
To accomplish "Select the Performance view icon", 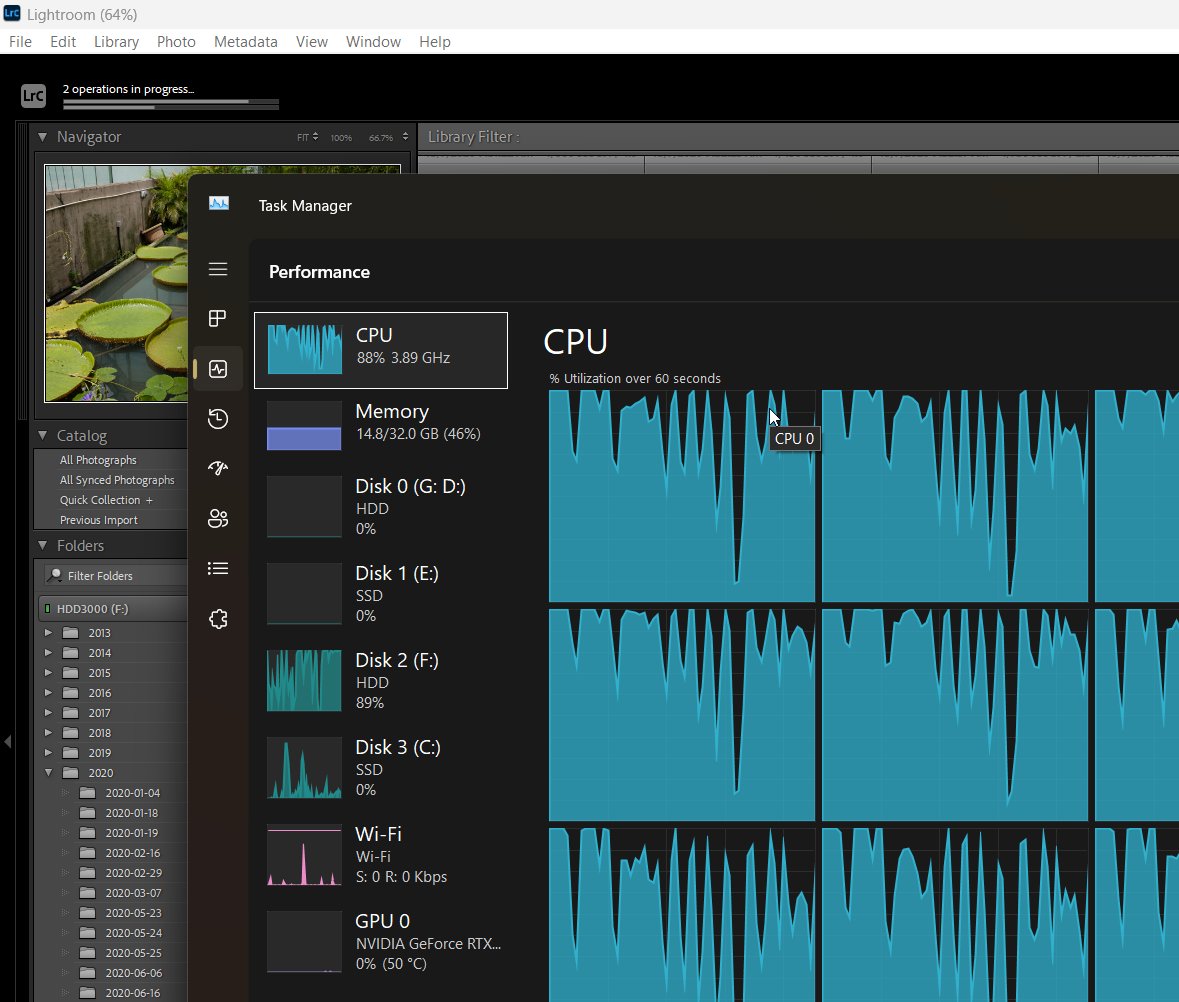I will [218, 368].
